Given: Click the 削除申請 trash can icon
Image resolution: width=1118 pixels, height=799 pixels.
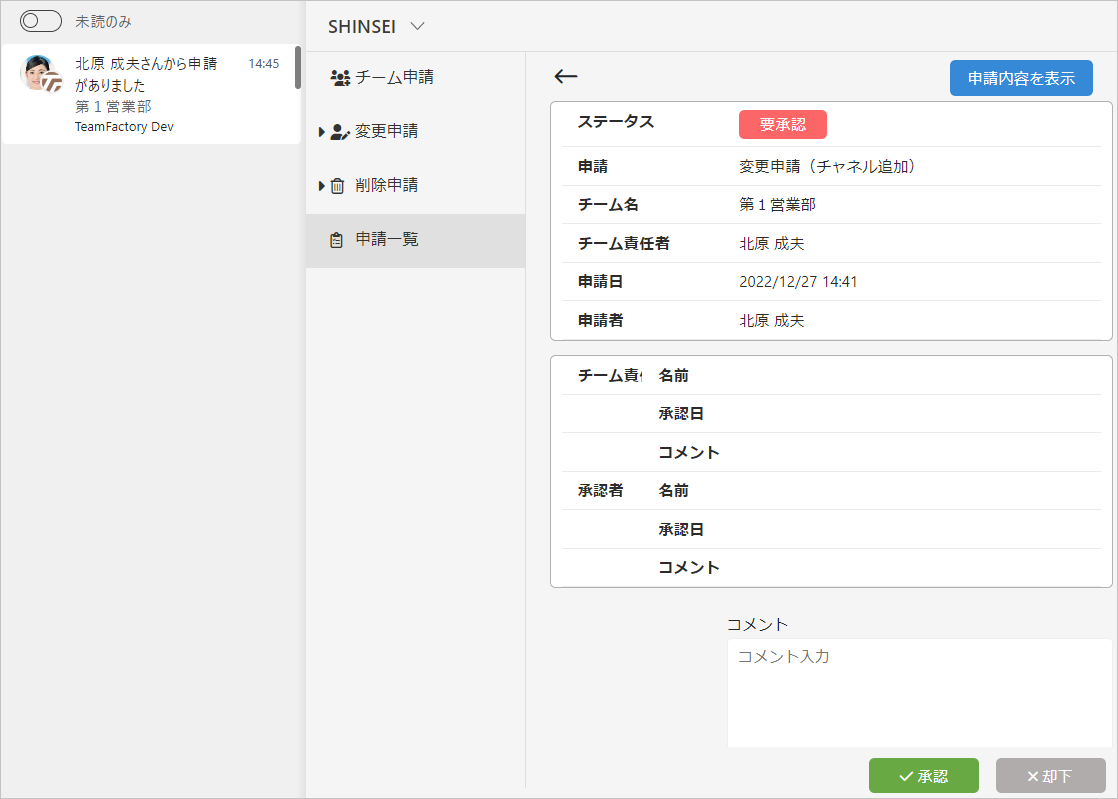Looking at the screenshot, I should click(x=337, y=186).
